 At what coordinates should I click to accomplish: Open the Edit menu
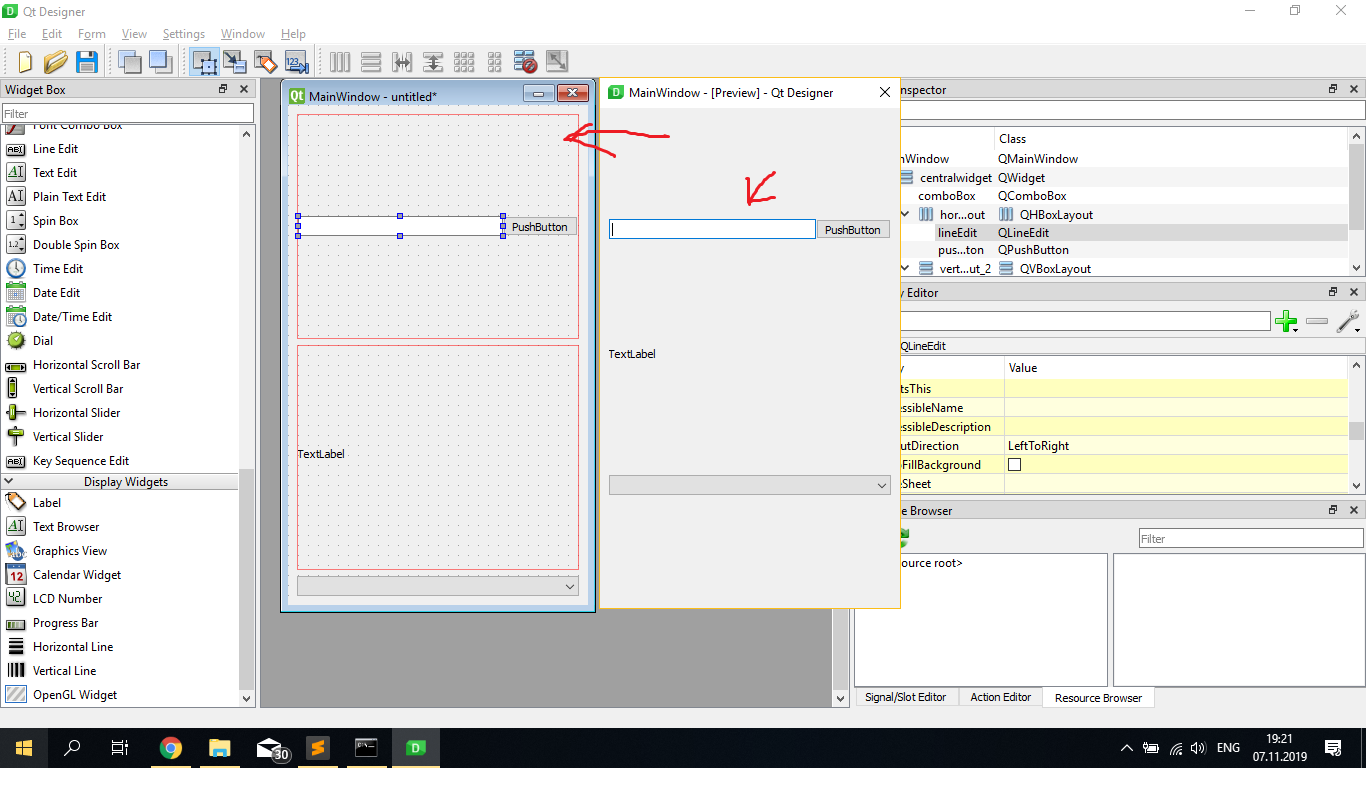(52, 34)
